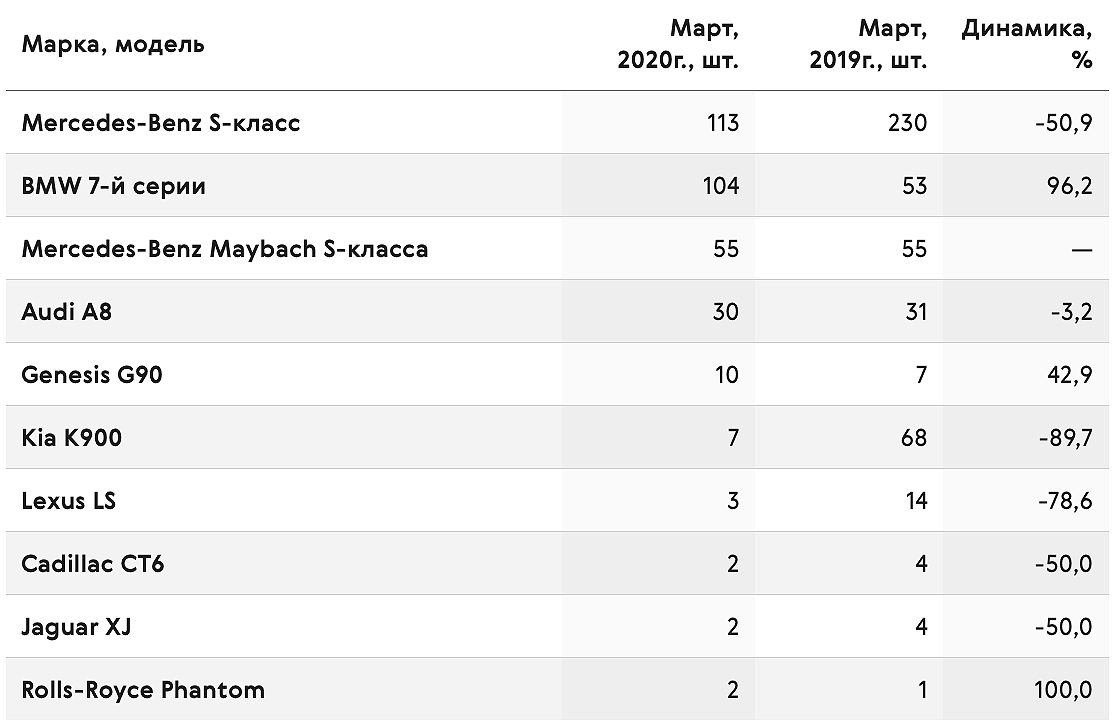The width and height of the screenshot is (1113, 725).
Task: Select the Kia K900 row label
Action: click(x=72, y=438)
